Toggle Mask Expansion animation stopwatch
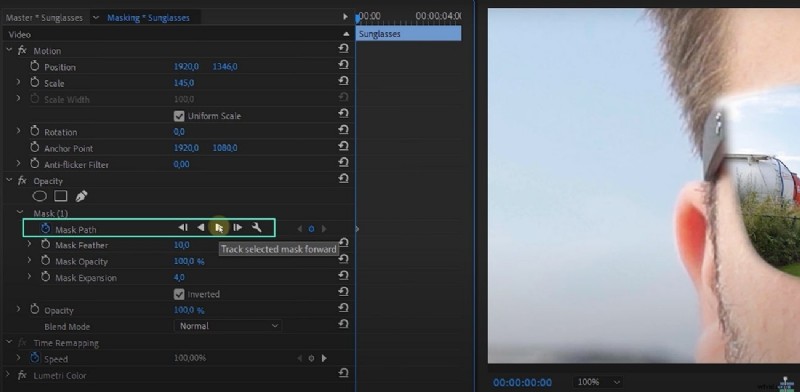 pyautogui.click(x=45, y=278)
